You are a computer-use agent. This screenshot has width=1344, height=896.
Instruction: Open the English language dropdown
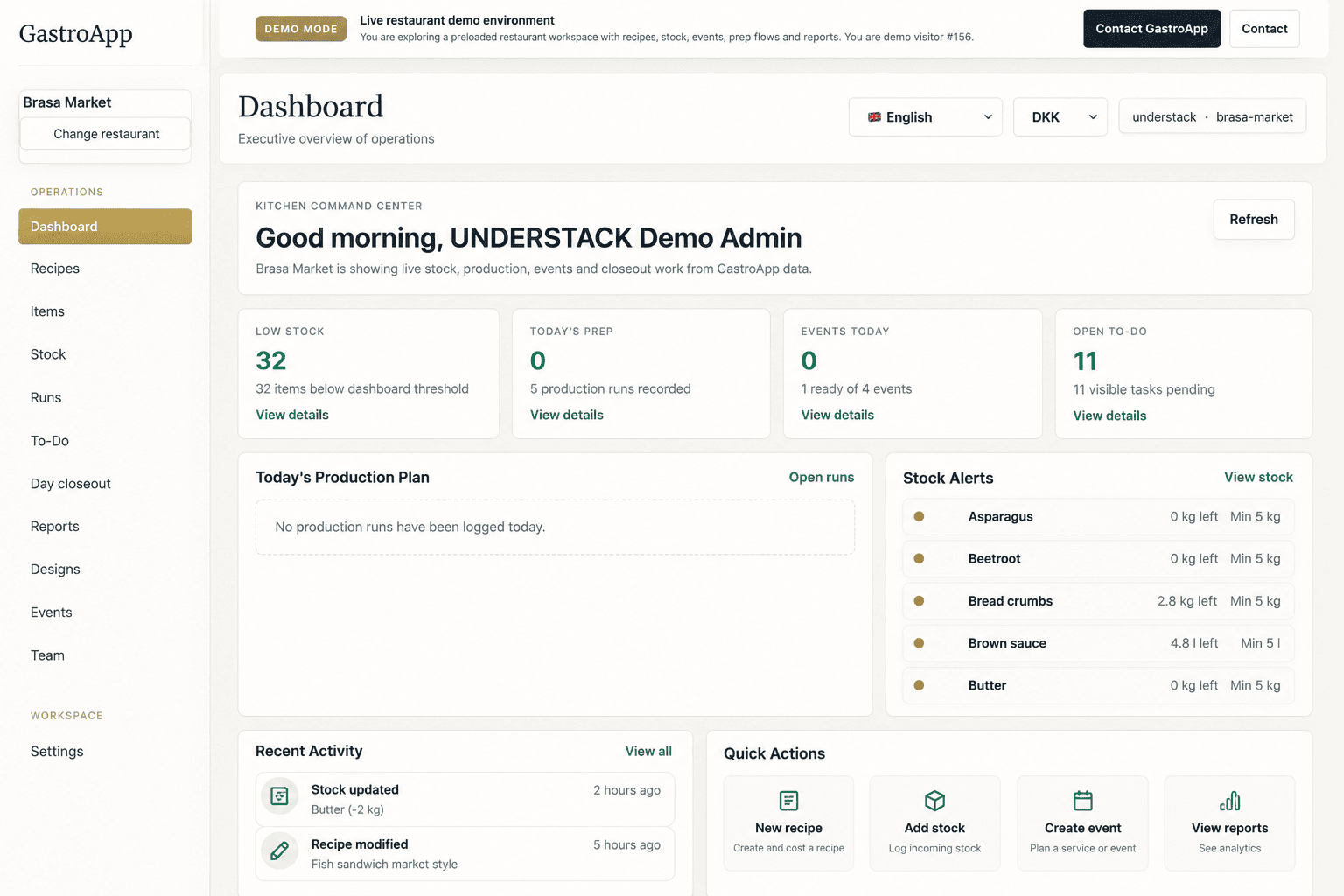(926, 117)
